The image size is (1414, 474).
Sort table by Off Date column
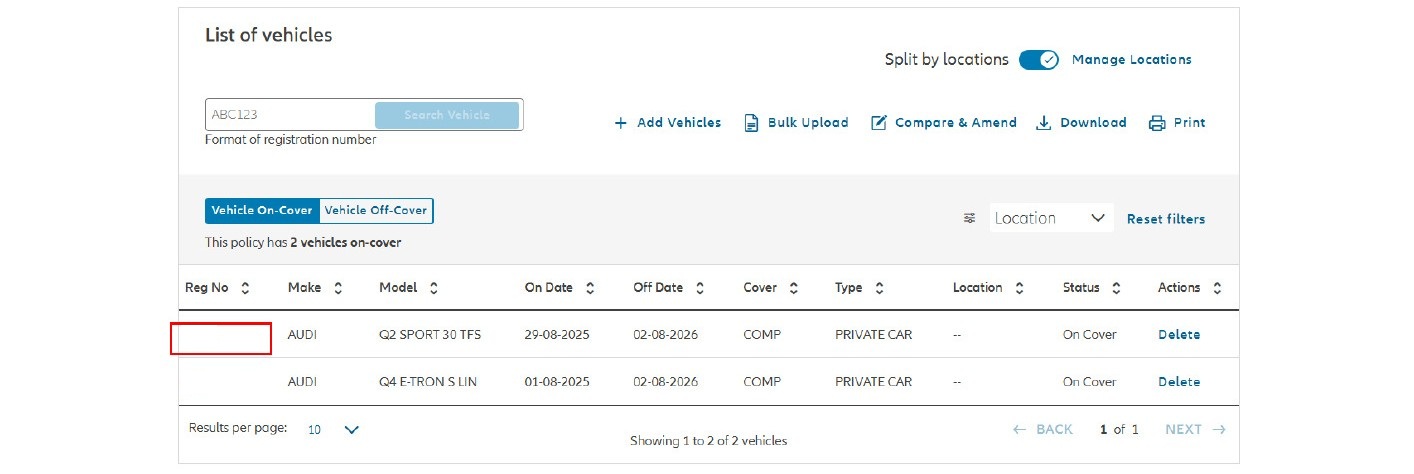[700, 288]
